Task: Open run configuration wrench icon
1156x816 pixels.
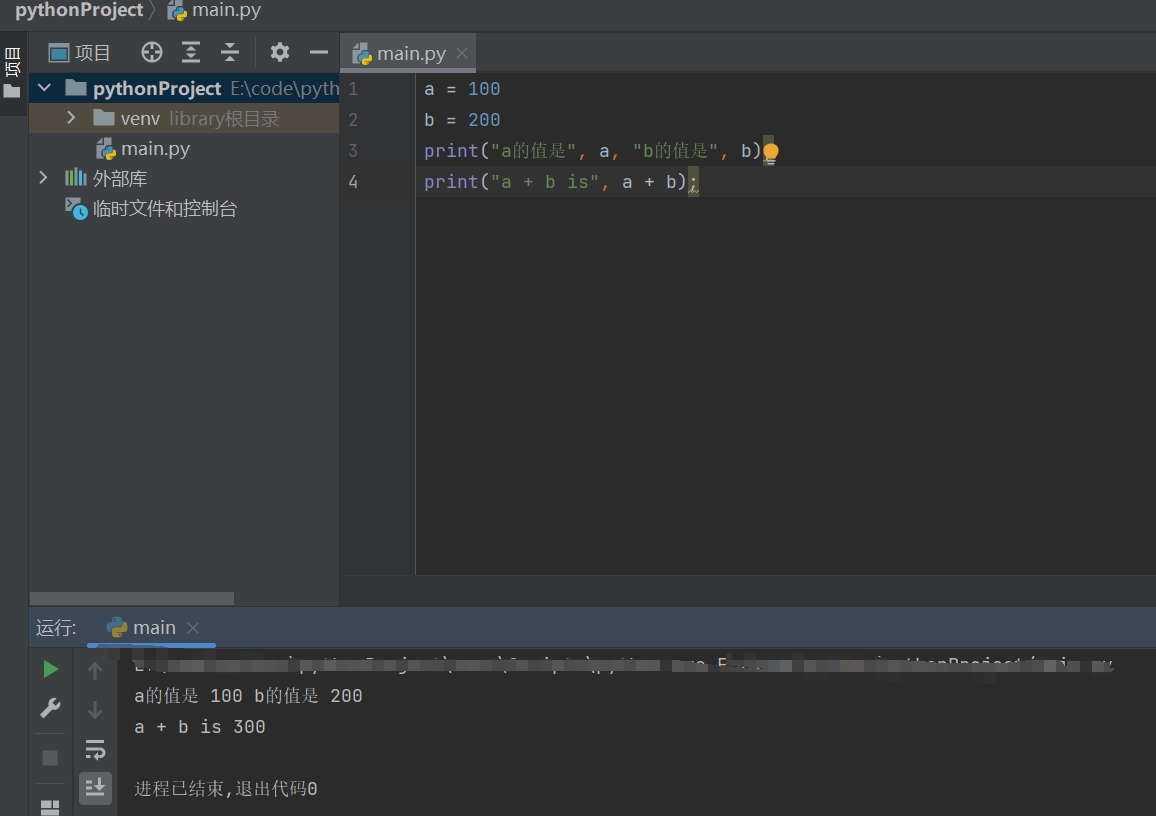Action: [50, 708]
